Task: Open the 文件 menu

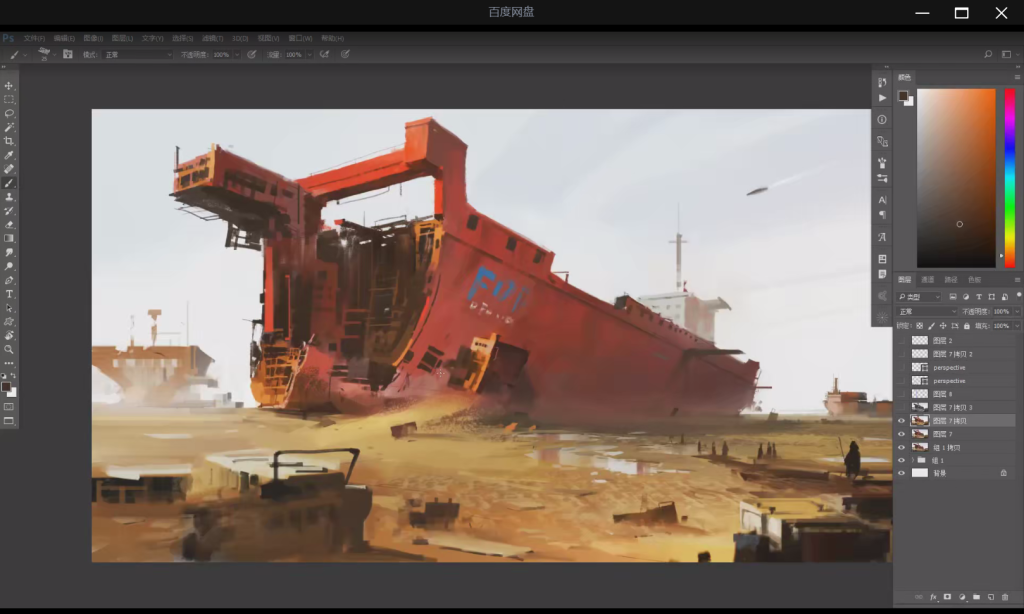Action: pos(33,38)
